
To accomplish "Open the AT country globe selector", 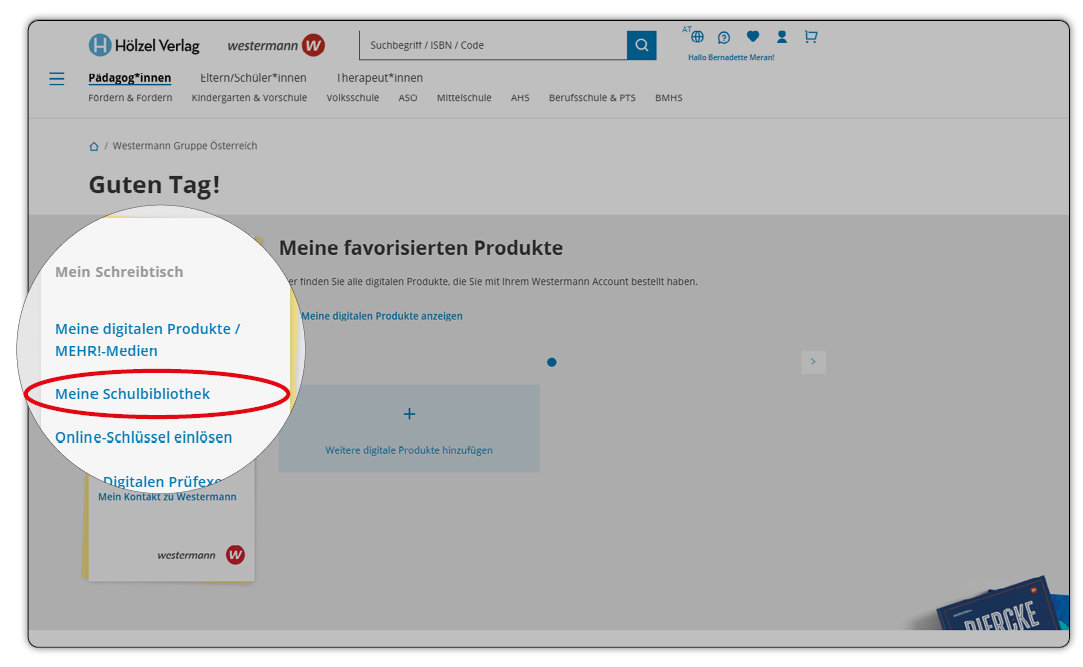I will (697, 37).
